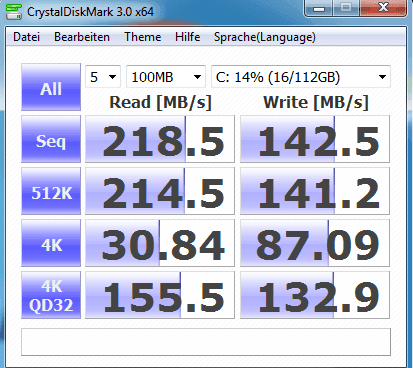Select the Seq read result 218.5
The height and width of the screenshot is (368, 413).
160,139
